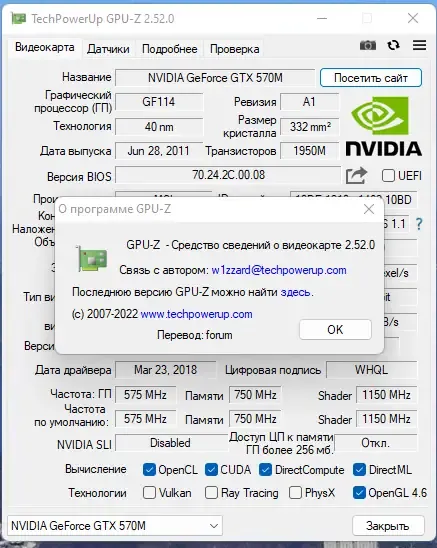Toggle the UEFI checkbox

(388, 175)
